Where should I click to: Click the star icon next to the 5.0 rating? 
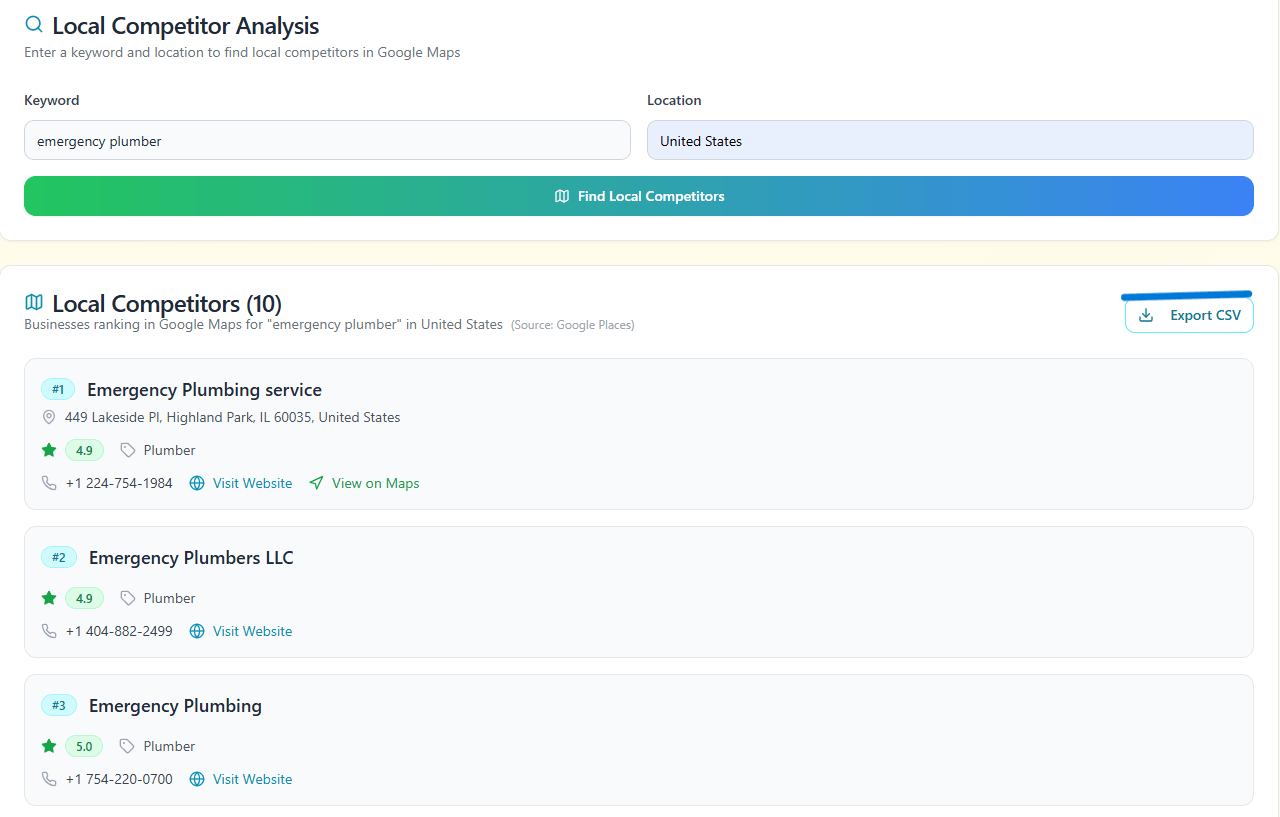[48, 746]
